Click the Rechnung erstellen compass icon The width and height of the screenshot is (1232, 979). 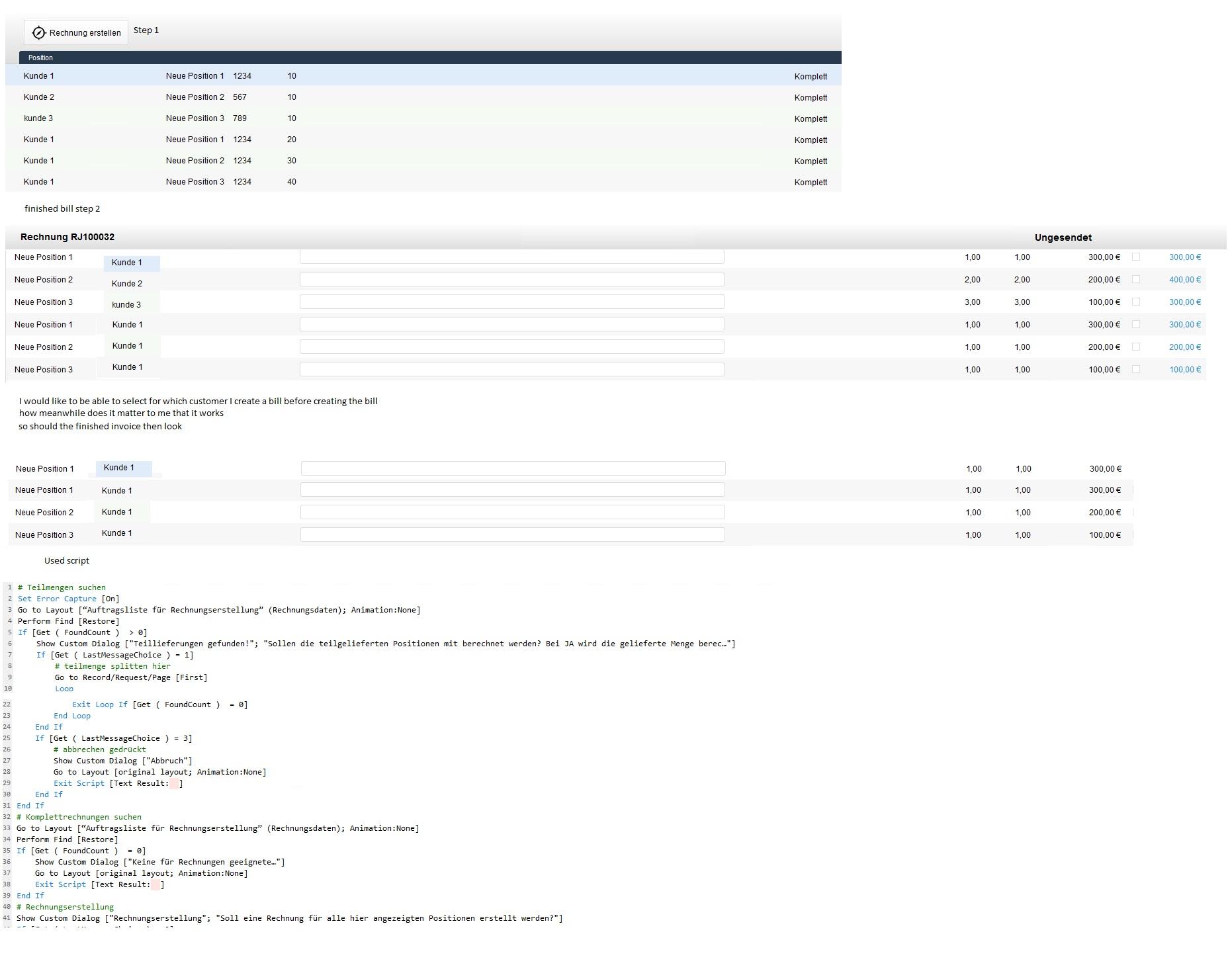click(x=39, y=32)
